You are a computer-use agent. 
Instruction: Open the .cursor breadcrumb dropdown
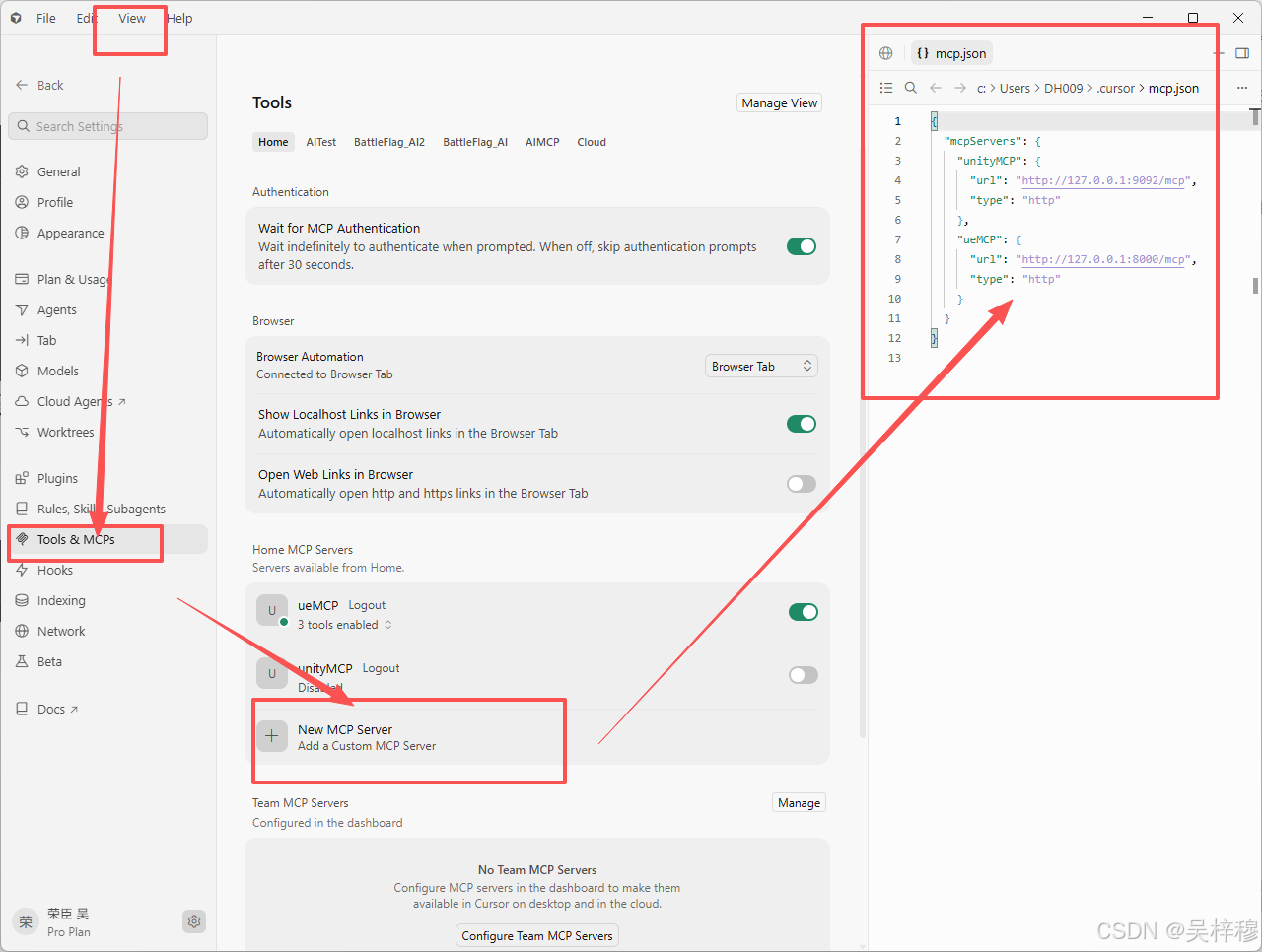pyautogui.click(x=1116, y=88)
